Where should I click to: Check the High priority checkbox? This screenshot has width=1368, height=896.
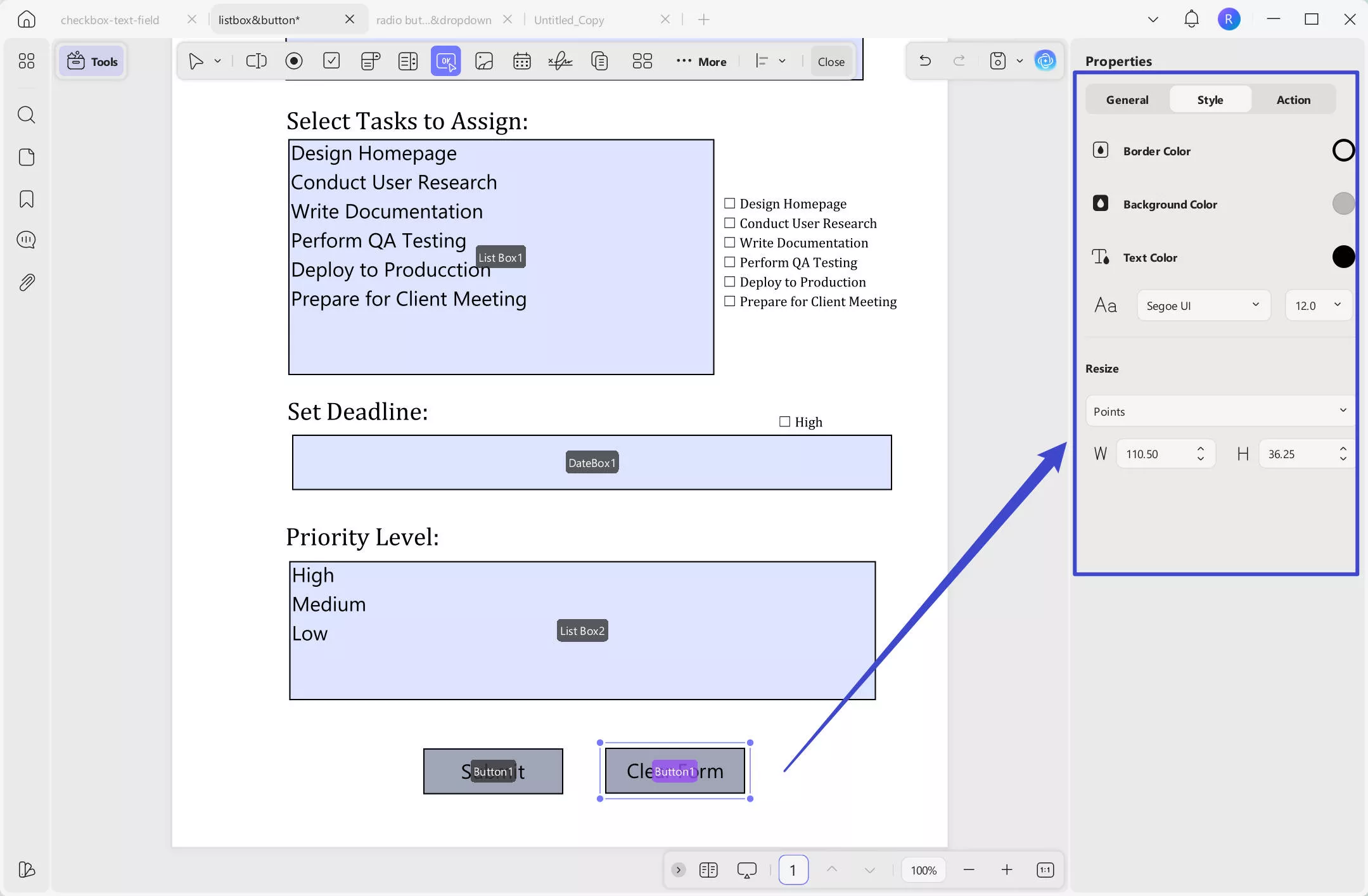point(784,421)
